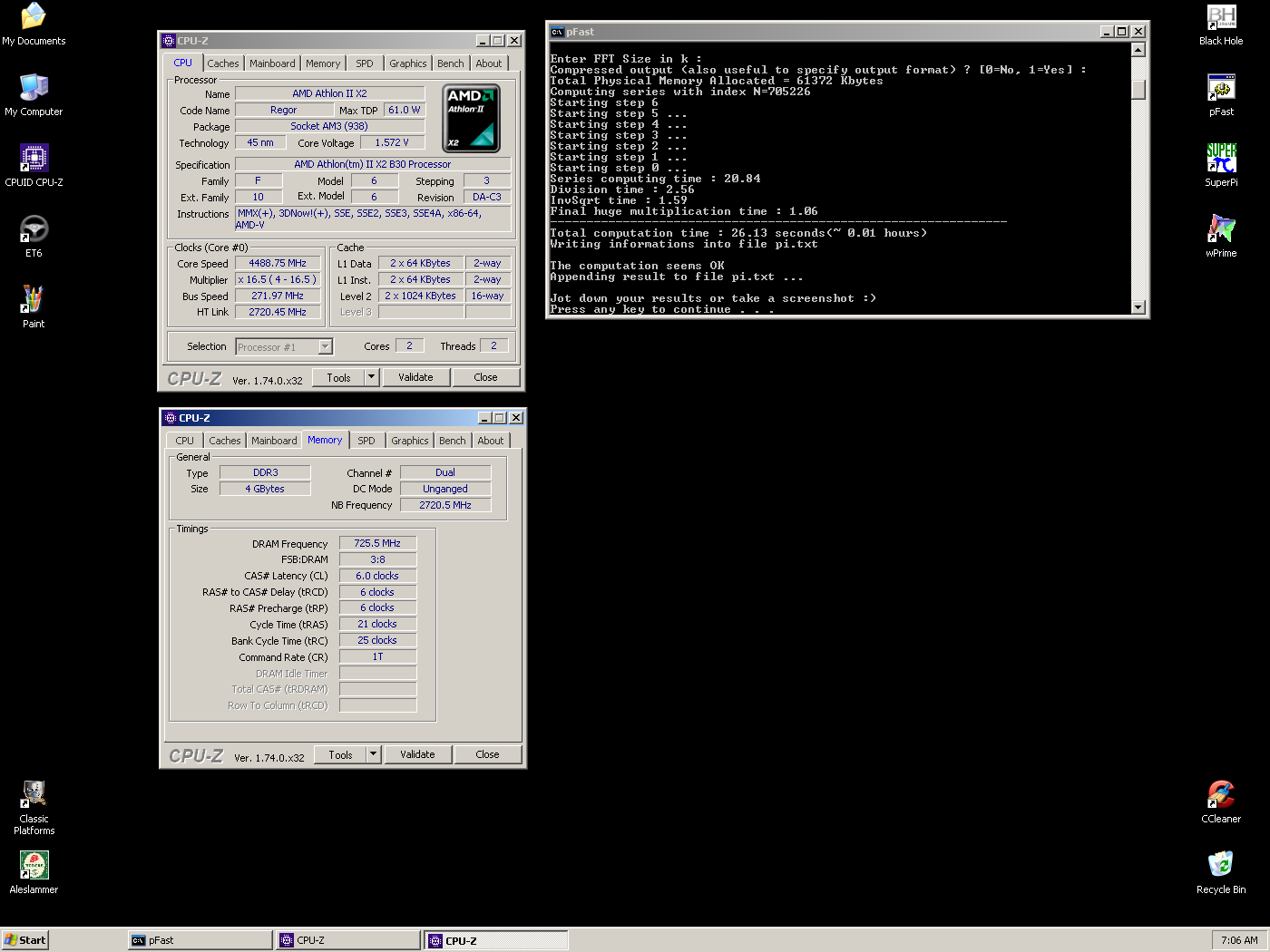Open CCleaner desktop shortcut
Screen dimensions: 1270x952
(x=1221, y=802)
